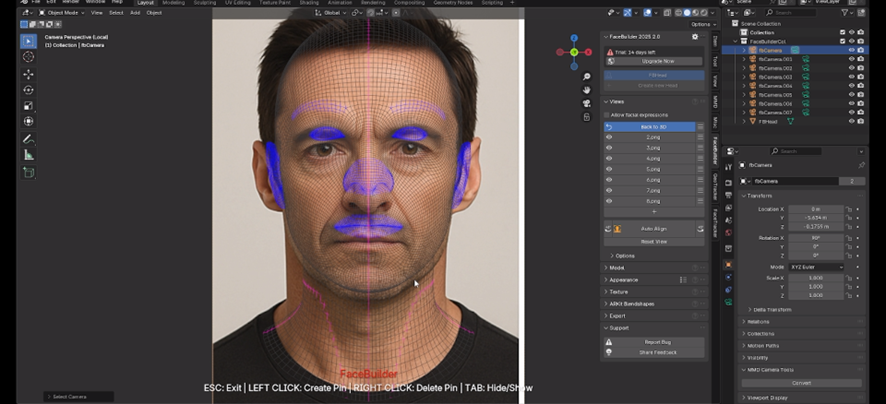Hide fbCamera.003 in the outliner
This screenshot has width=886, height=404.
[x=851, y=77]
